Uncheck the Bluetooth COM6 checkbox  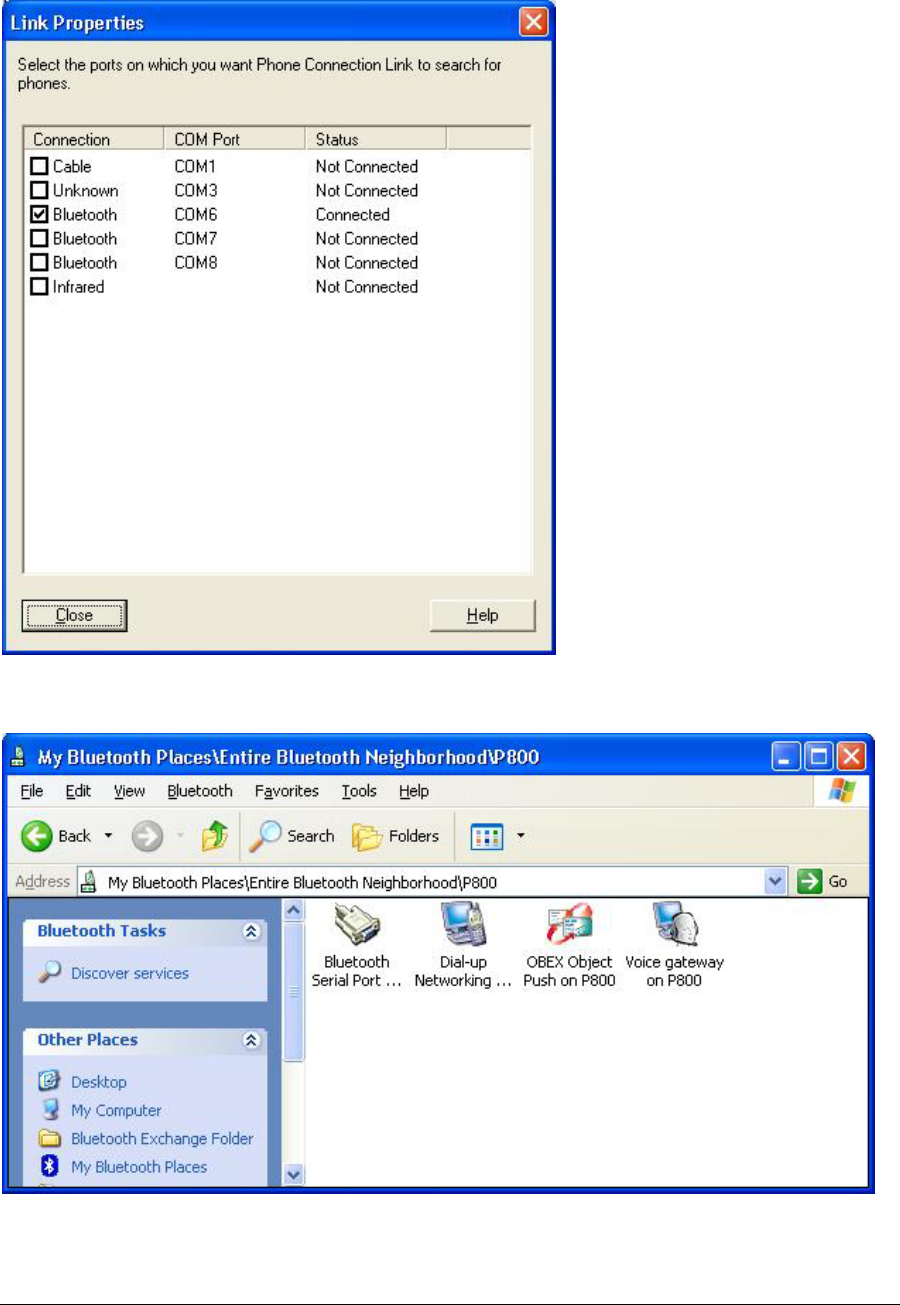pos(38,215)
